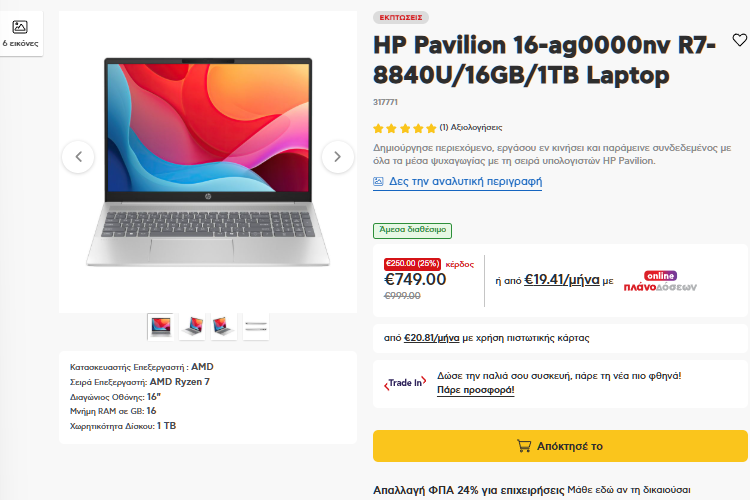This screenshot has height=500, width=750.
Task: Select the first front-view thumbnail
Action: click(x=161, y=327)
